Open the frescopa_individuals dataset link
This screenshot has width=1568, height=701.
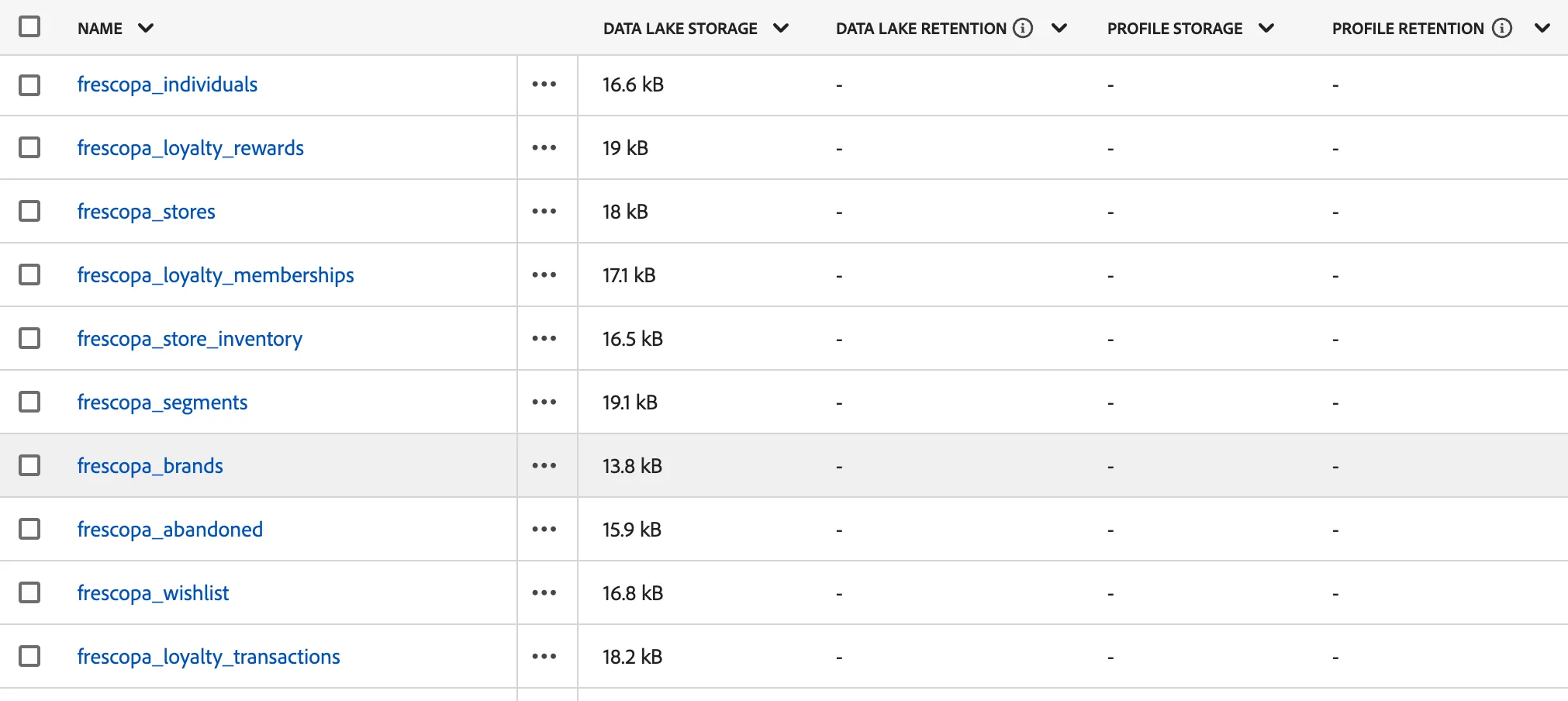[168, 85]
